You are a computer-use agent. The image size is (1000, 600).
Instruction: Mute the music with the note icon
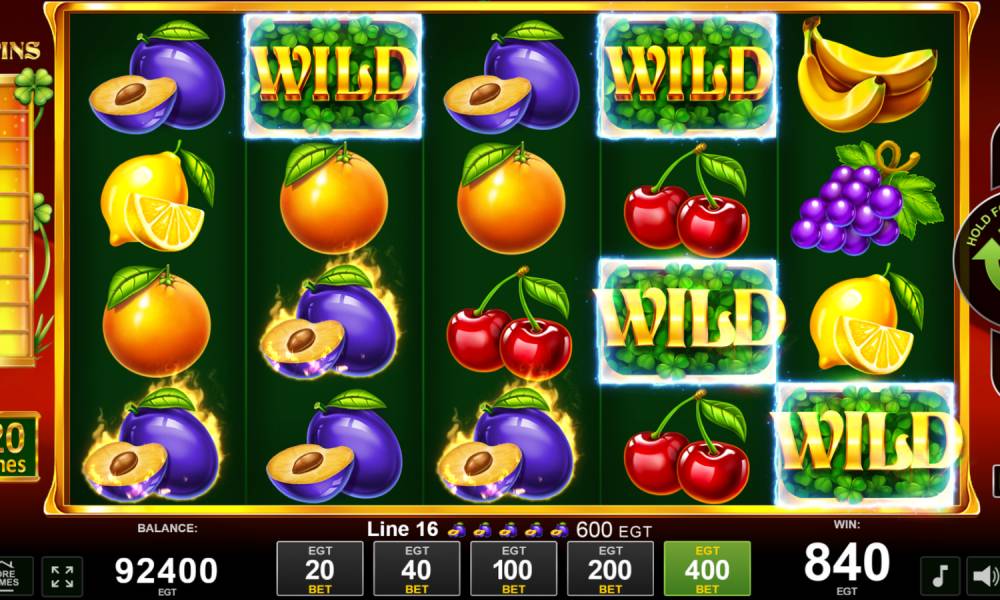[x=940, y=576]
